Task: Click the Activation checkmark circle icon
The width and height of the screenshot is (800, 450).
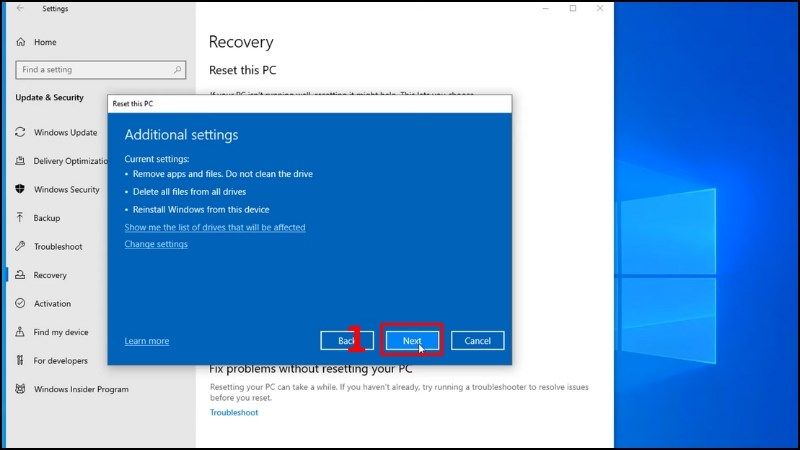Action: pyautogui.click(x=20, y=303)
